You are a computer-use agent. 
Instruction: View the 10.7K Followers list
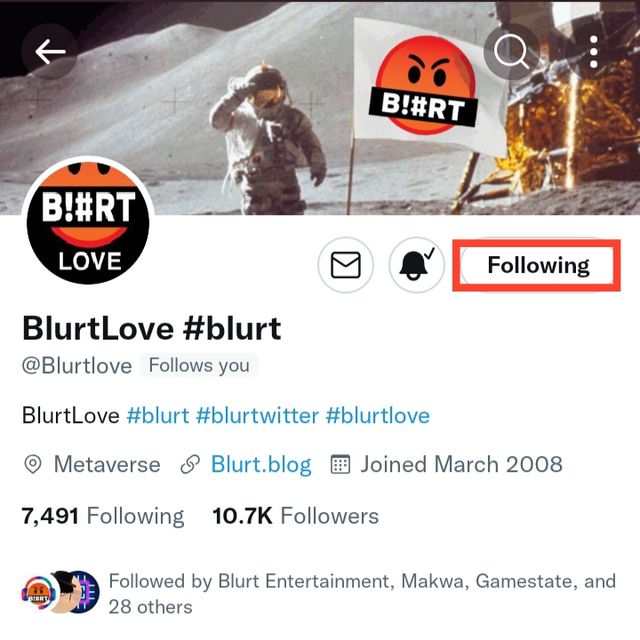296,516
